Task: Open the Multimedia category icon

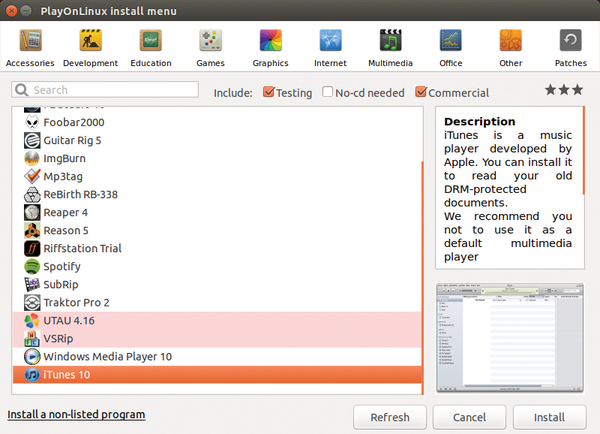Action: click(x=390, y=40)
